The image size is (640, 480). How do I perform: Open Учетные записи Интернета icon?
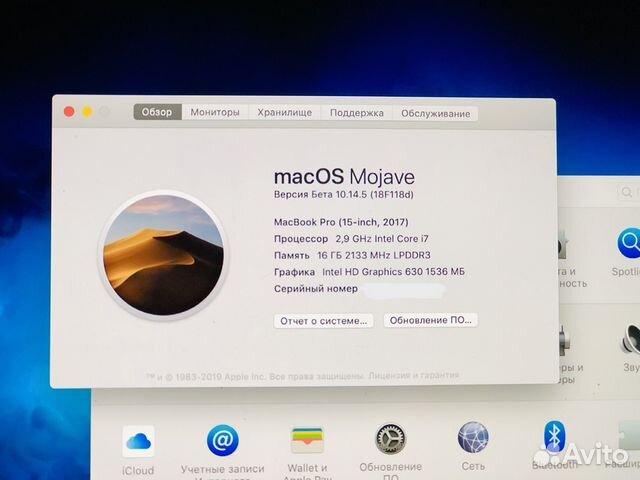222,440
